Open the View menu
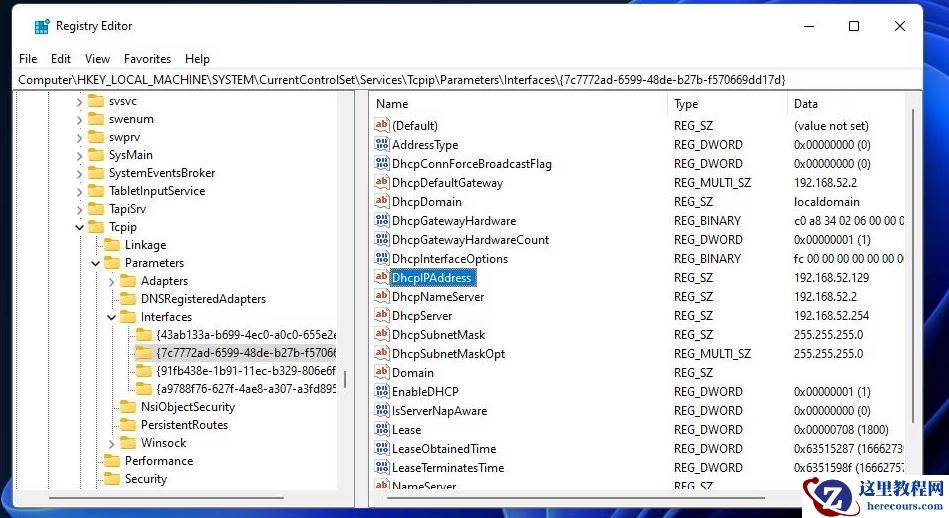 pos(97,59)
